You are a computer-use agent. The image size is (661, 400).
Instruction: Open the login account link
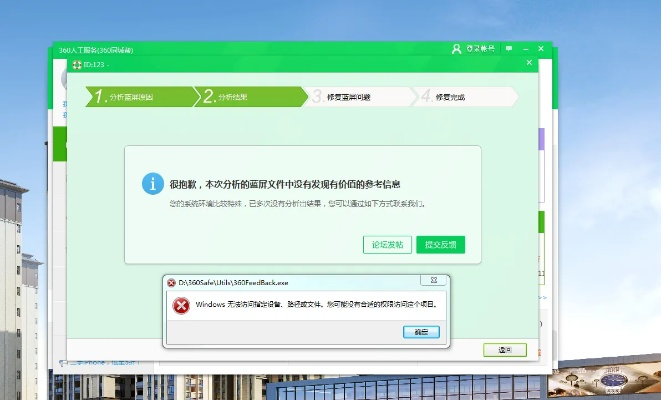pyautogui.click(x=478, y=48)
